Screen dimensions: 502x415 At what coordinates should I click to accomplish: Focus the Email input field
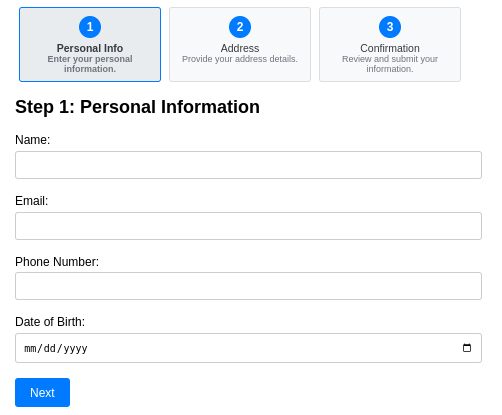tap(248, 226)
